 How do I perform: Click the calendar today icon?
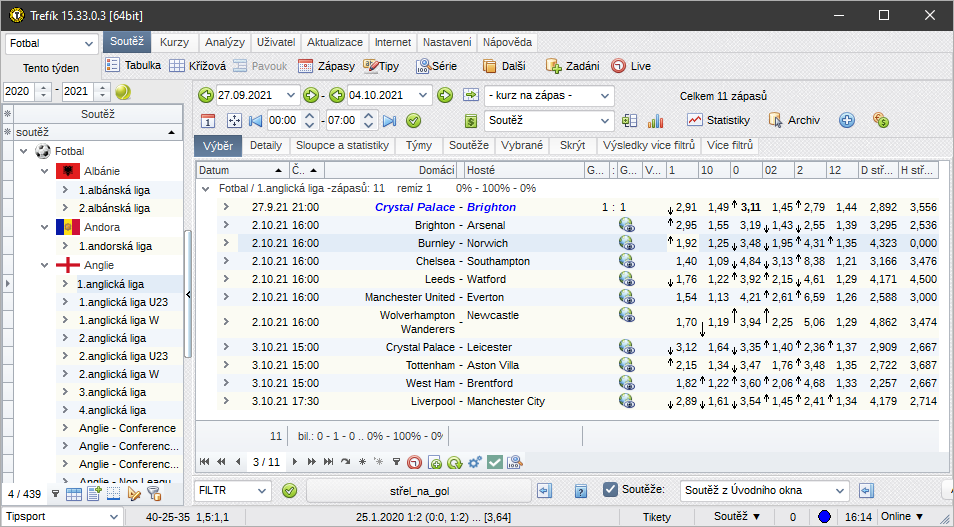tap(208, 120)
